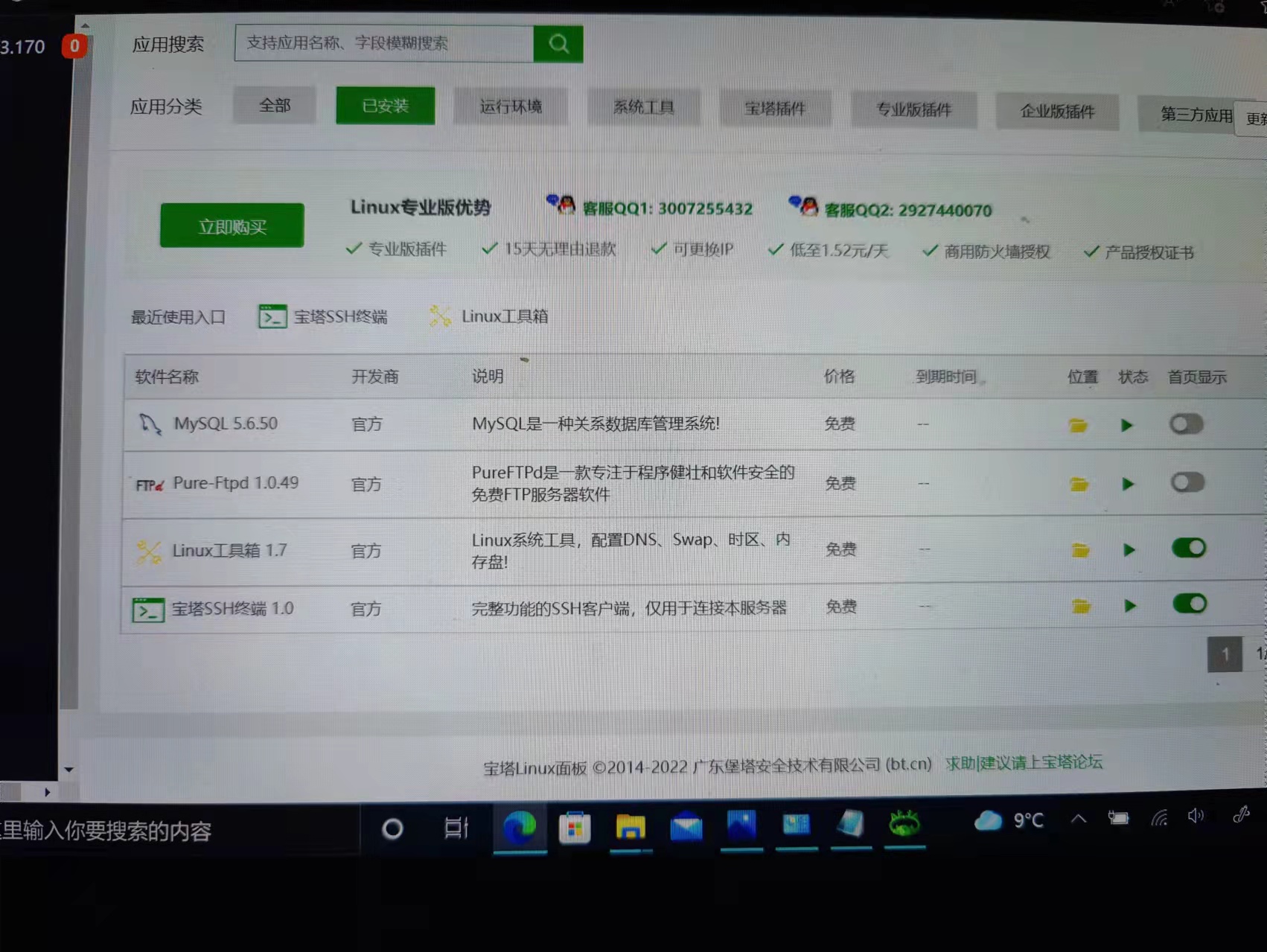The width and height of the screenshot is (1267, 952).
Task: Click the Linux工具箱 1.7 software name
Action: pyautogui.click(x=229, y=550)
